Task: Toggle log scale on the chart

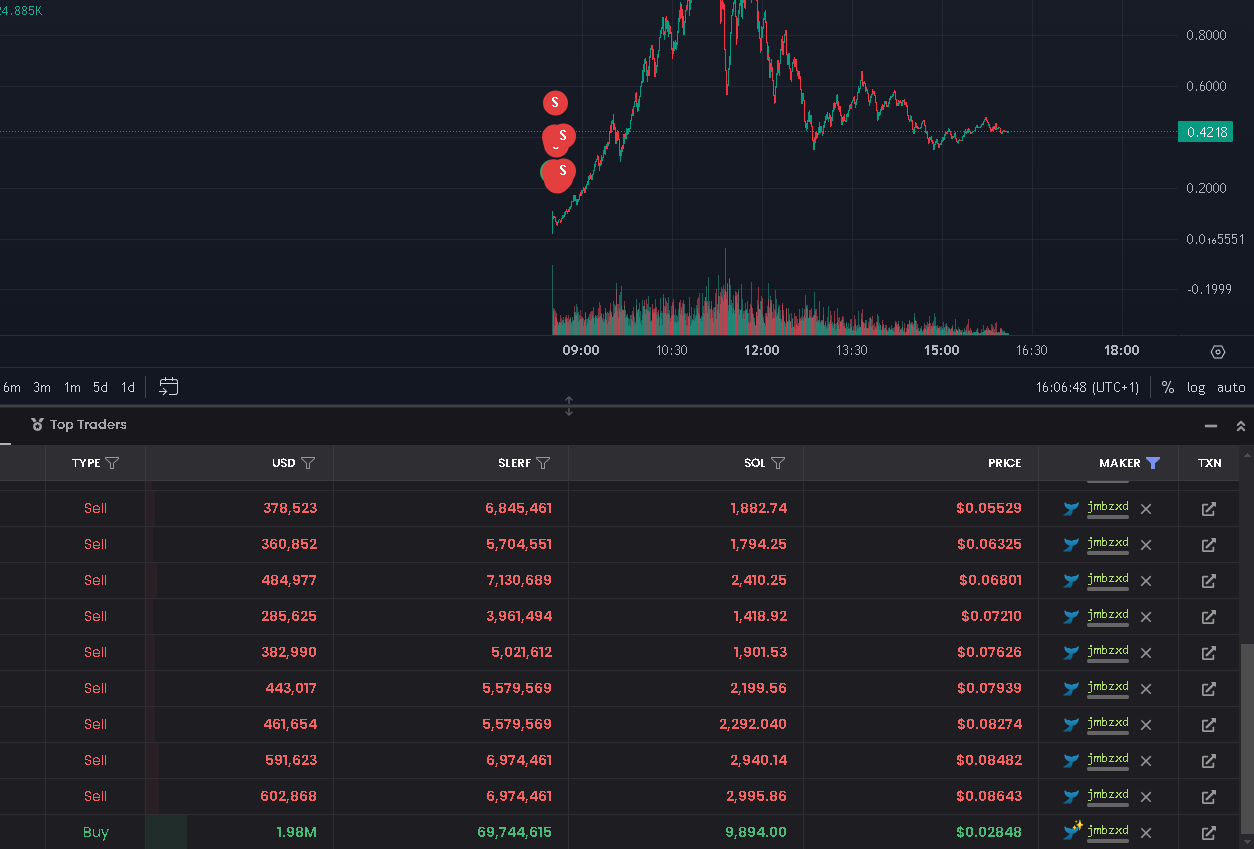Action: tap(1196, 387)
